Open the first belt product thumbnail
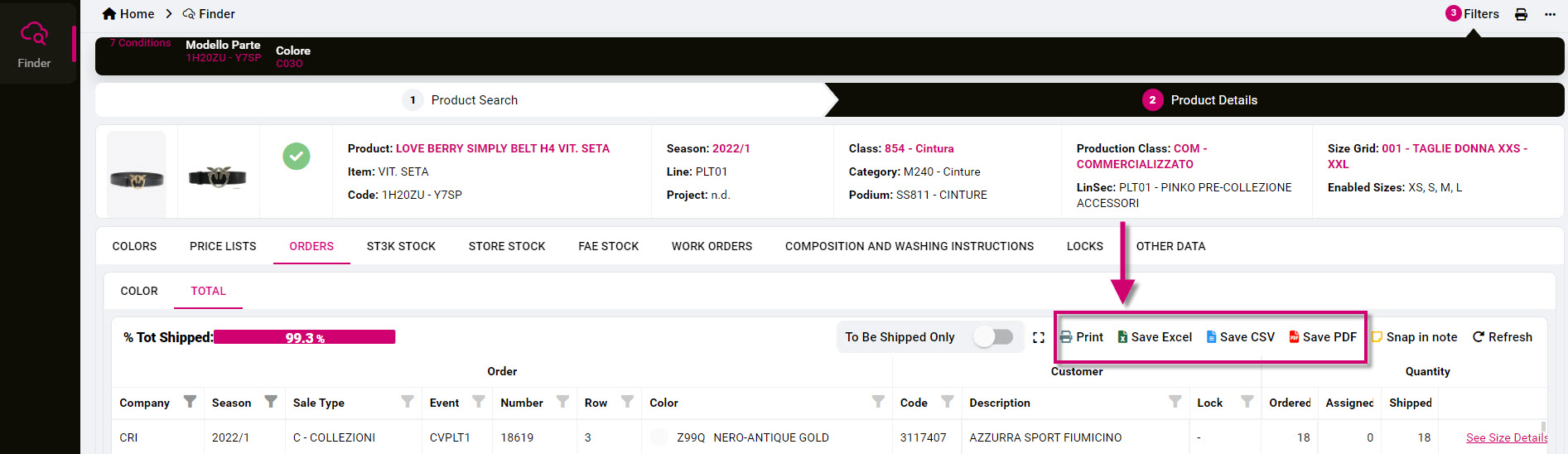Image resolution: width=1568 pixels, height=454 pixels. point(137,175)
